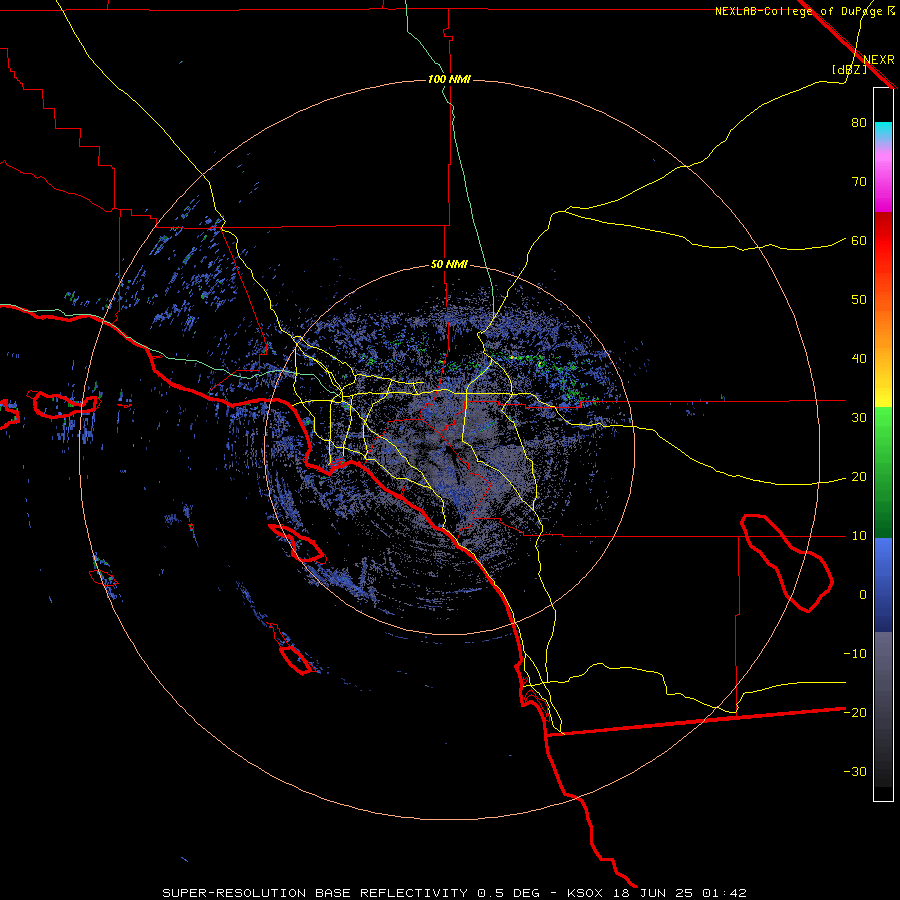900x900 pixels.
Task: Click the 50 value on the dBZ scale
Action: point(859,300)
